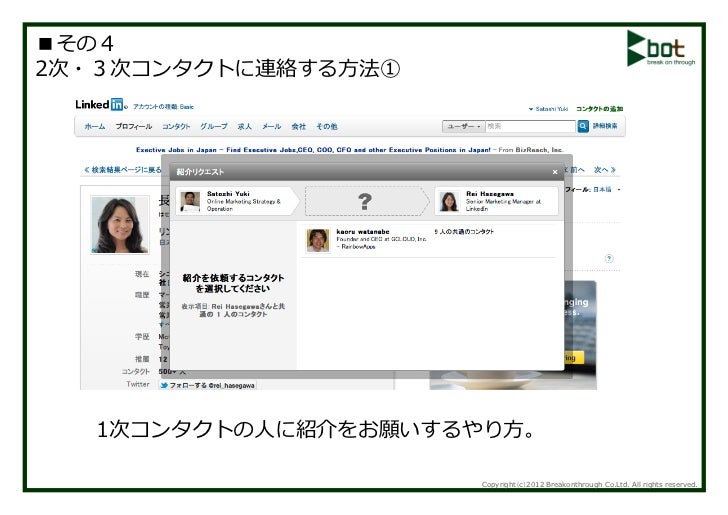
Task: Click the Satoshi Yuki name in the dialog
Action: tap(228, 194)
